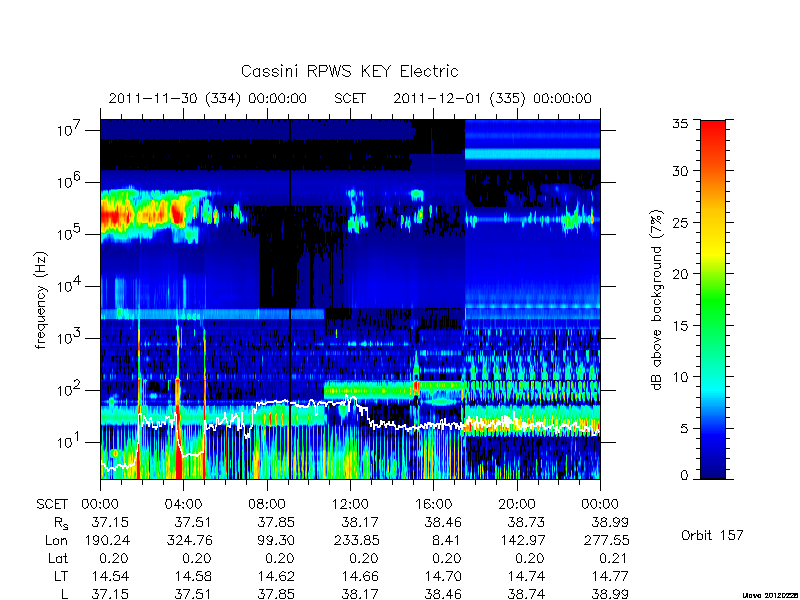Click the longitude value 142.97
The height and width of the screenshot is (600, 800).
pyautogui.click(x=522, y=540)
